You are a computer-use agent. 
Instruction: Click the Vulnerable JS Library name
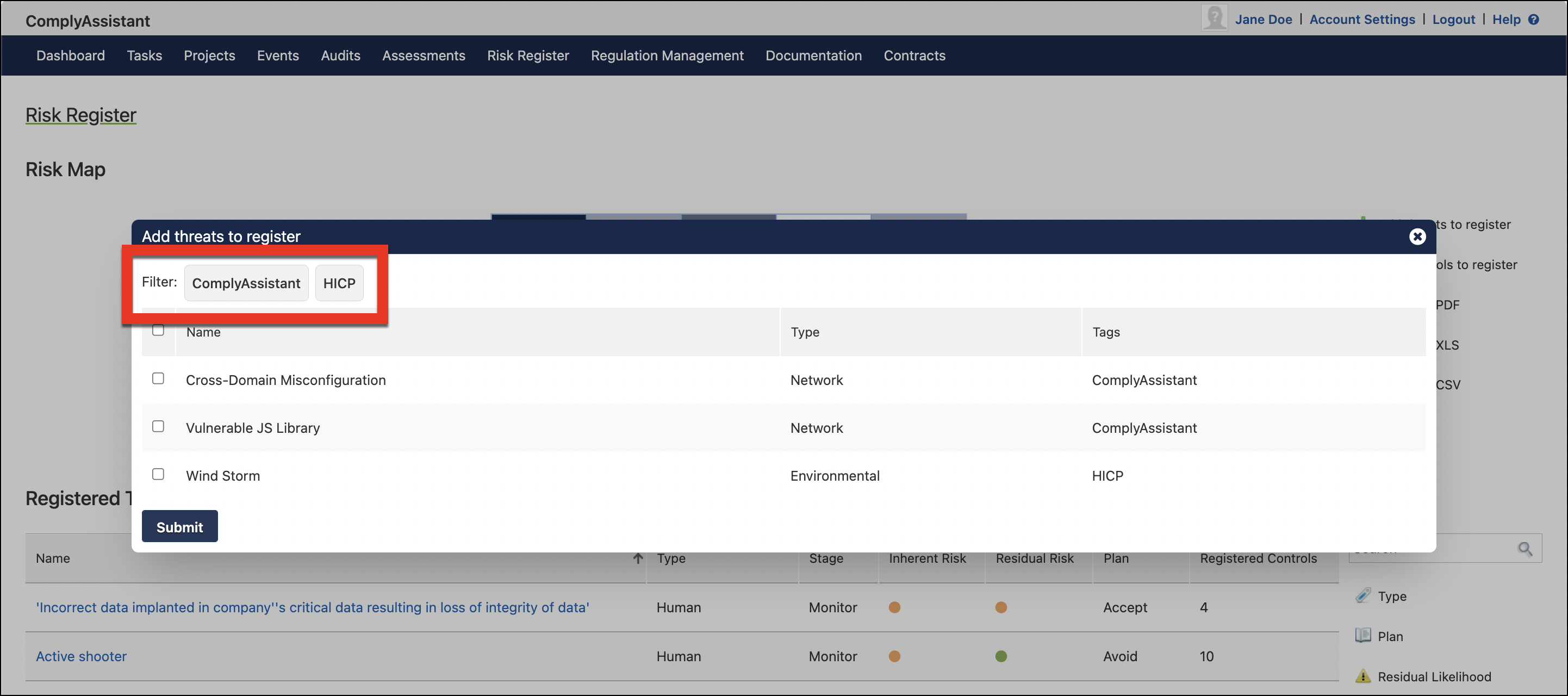253,428
